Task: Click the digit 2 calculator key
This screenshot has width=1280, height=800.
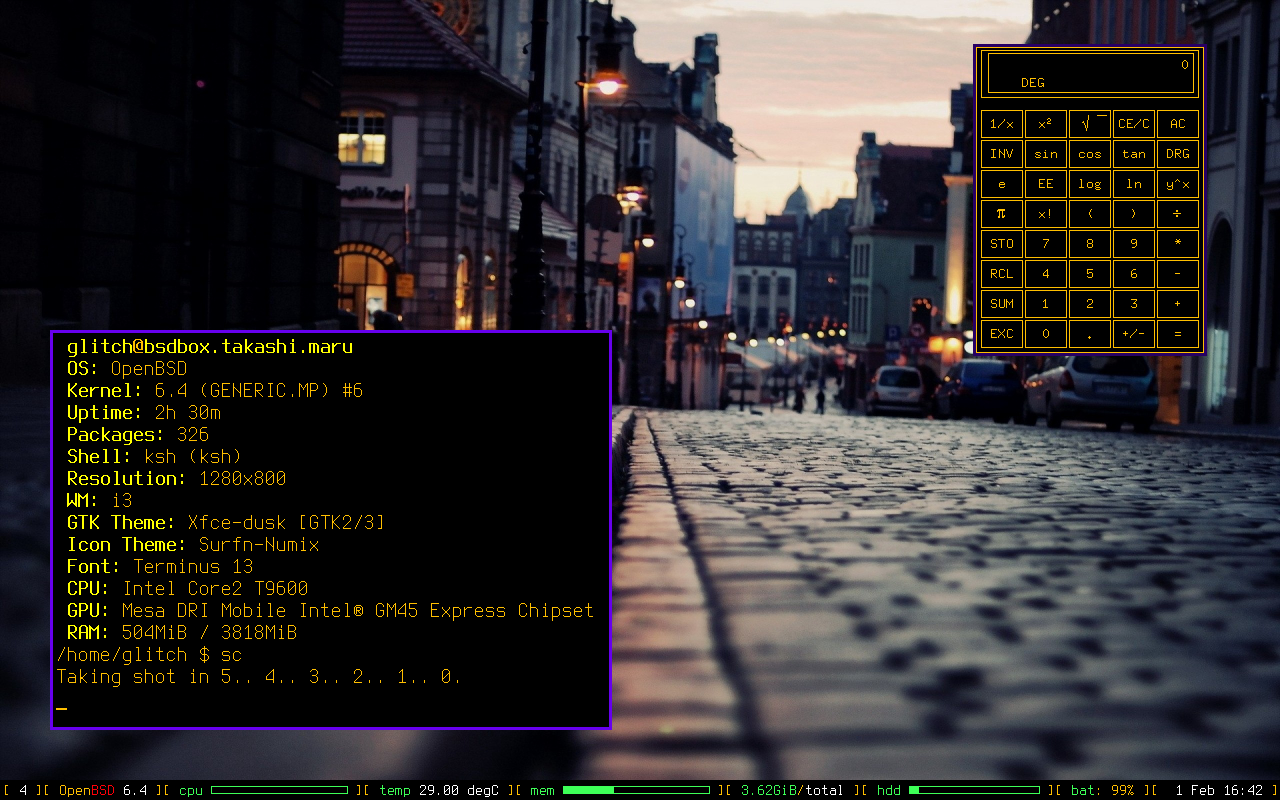Action: 1090,304
